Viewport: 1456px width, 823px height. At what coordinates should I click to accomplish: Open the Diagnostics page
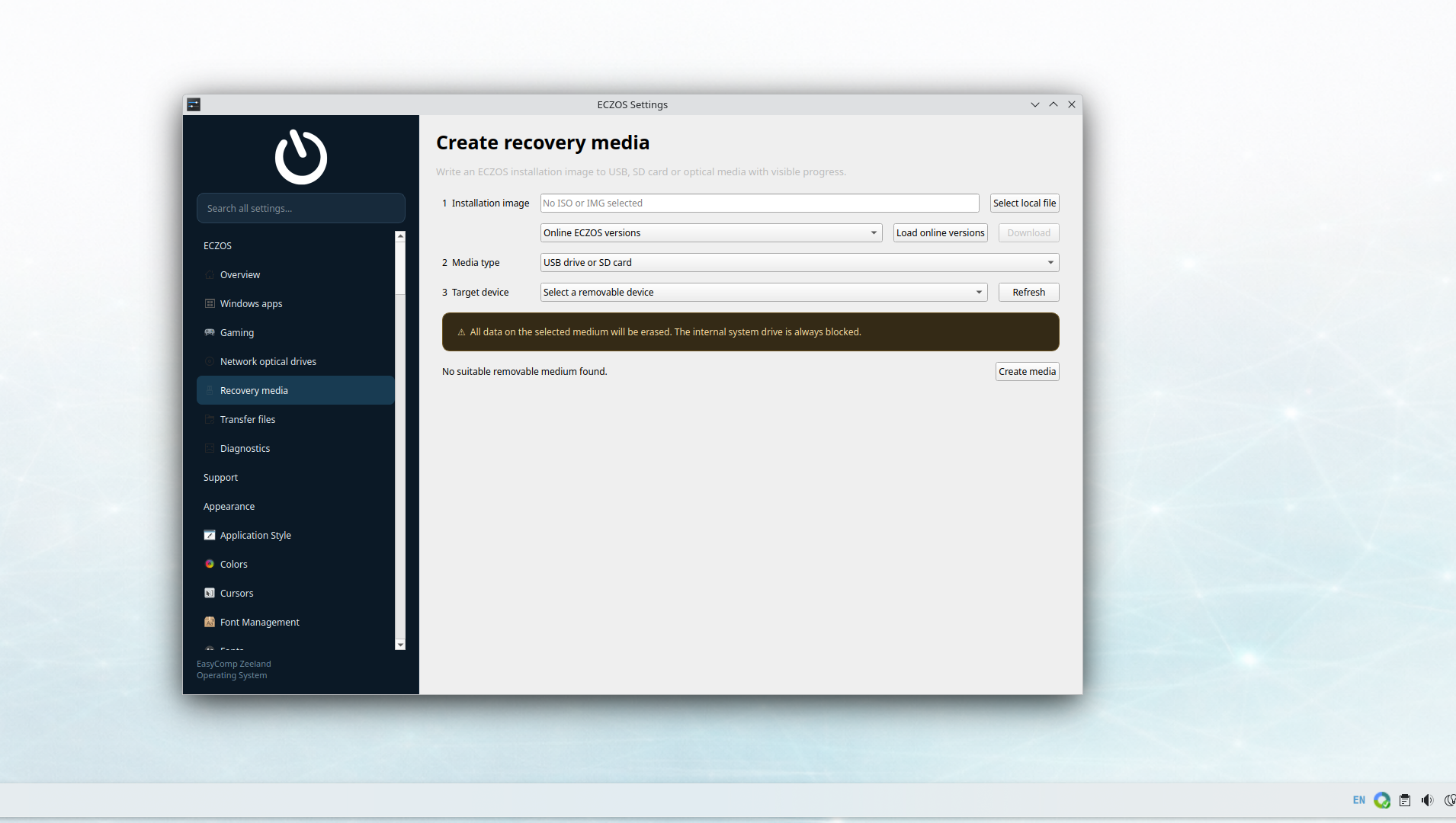[x=296, y=448]
